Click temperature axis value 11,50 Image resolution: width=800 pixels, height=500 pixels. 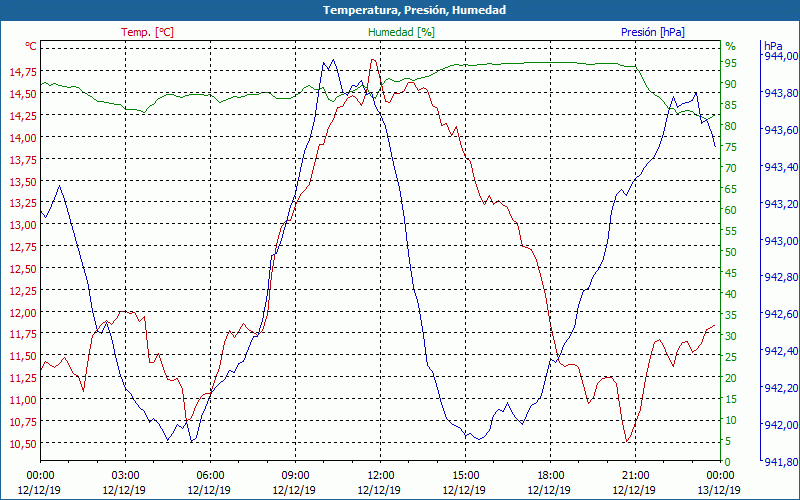23,356
